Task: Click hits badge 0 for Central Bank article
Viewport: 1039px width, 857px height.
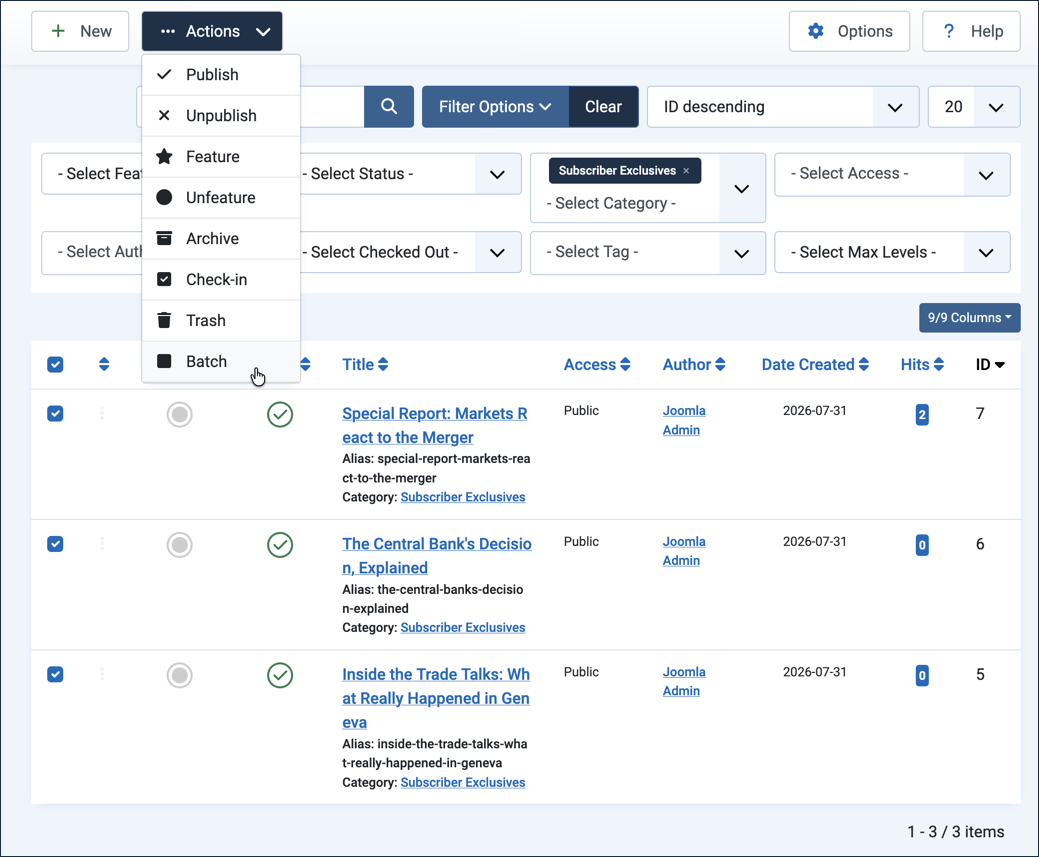Action: (x=921, y=545)
